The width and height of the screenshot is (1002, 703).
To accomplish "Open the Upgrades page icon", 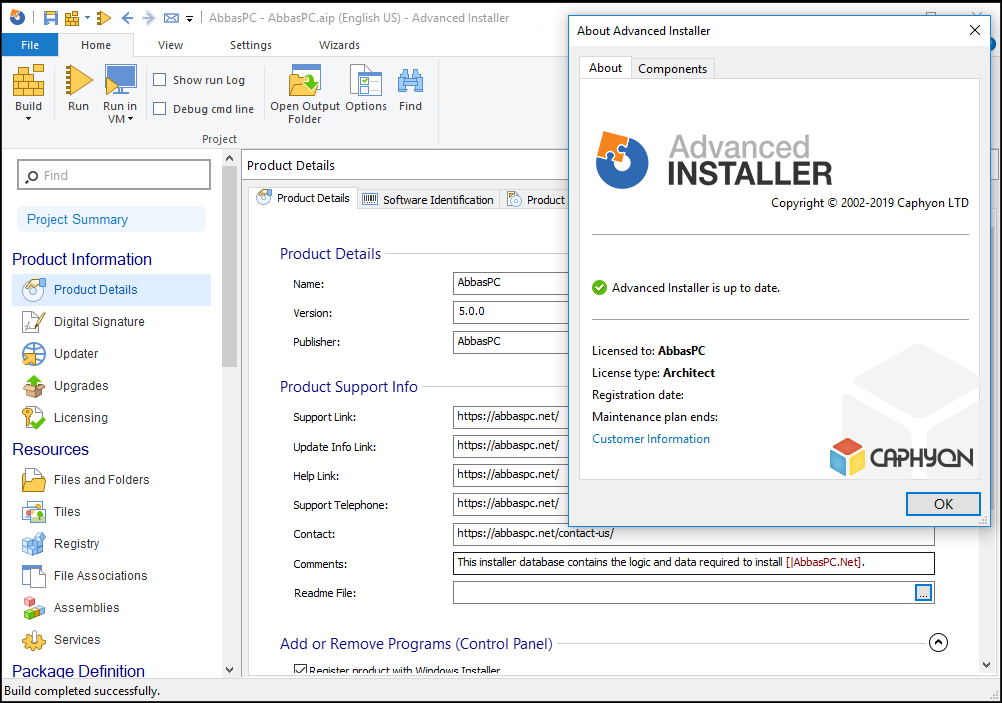I will 33,385.
